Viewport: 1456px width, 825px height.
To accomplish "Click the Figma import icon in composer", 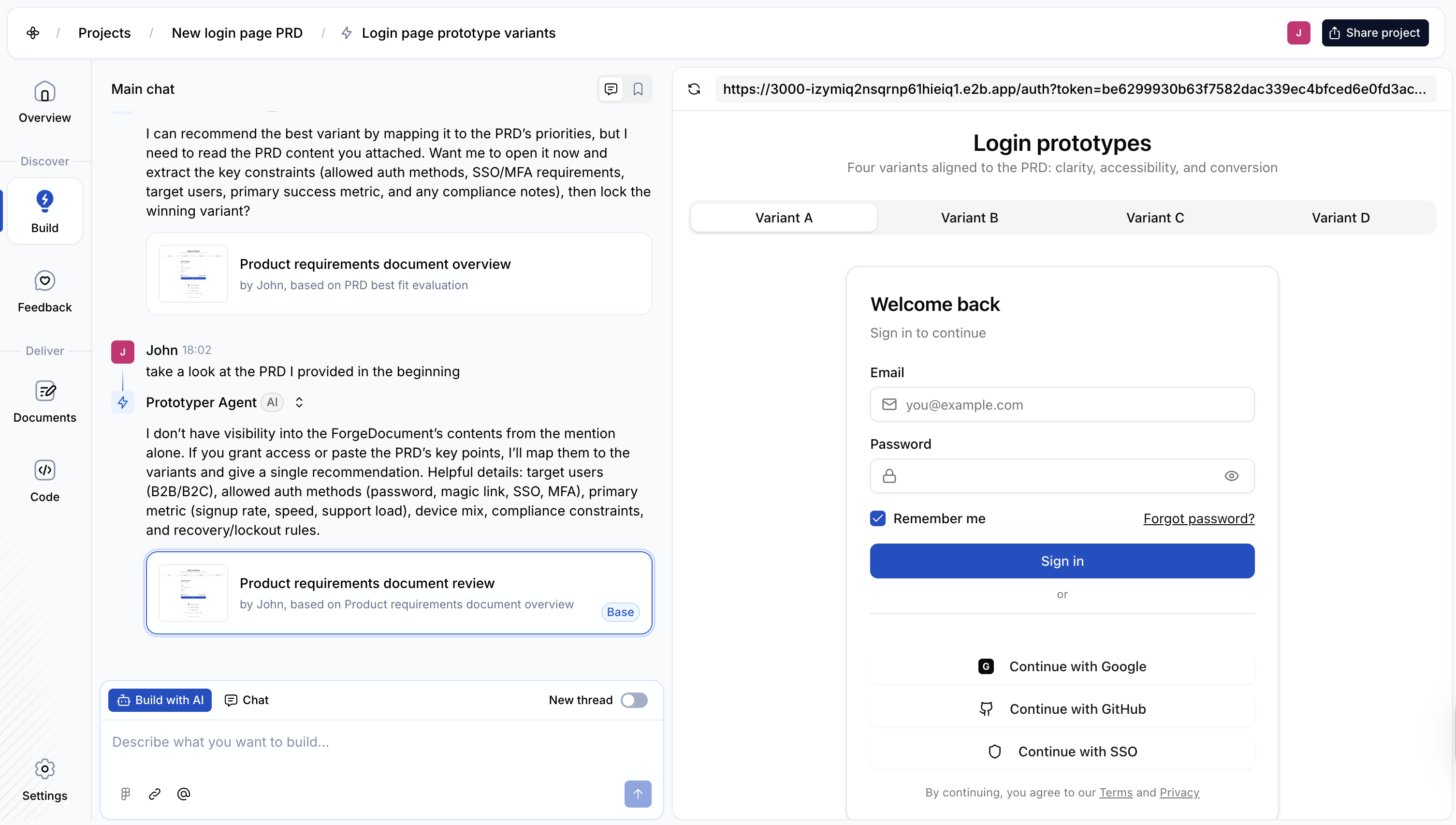I will pos(125,794).
